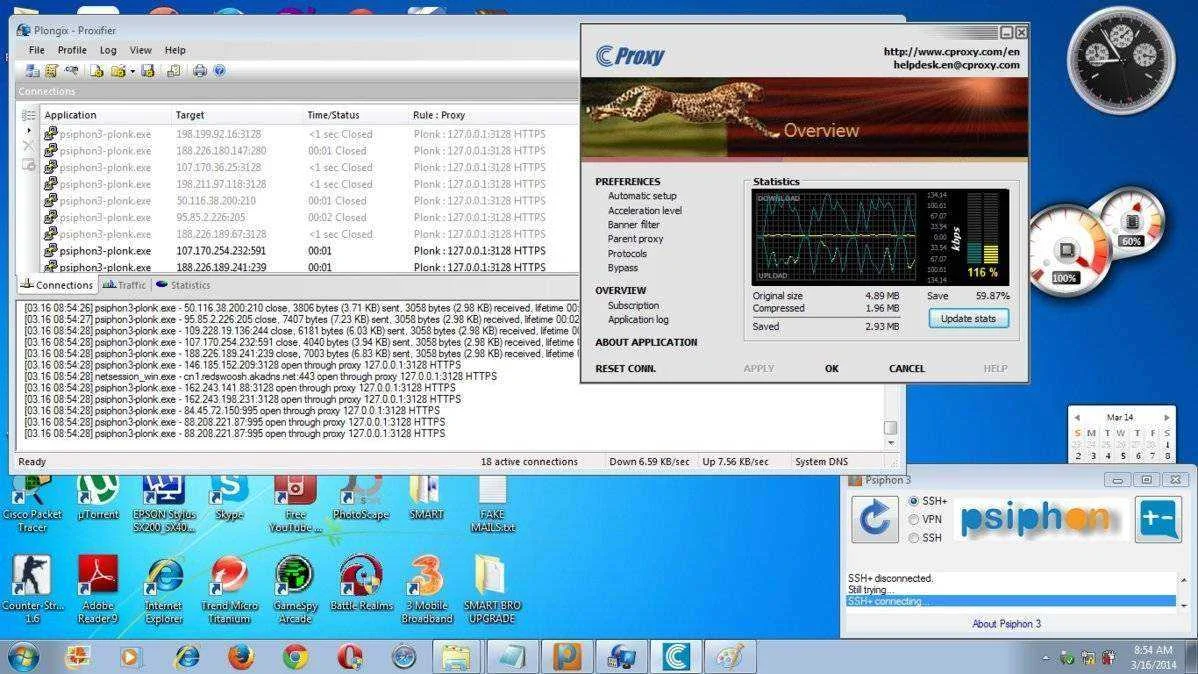Select connection row targeting 198.199.92.16:3128
Screen dimensions: 1198x674
[309, 134]
